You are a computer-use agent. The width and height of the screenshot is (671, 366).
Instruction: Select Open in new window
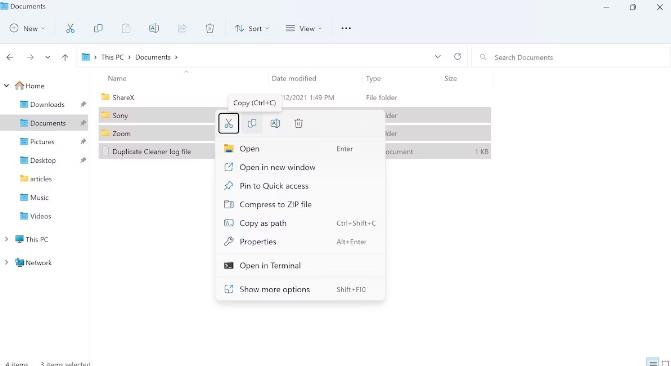(300, 167)
